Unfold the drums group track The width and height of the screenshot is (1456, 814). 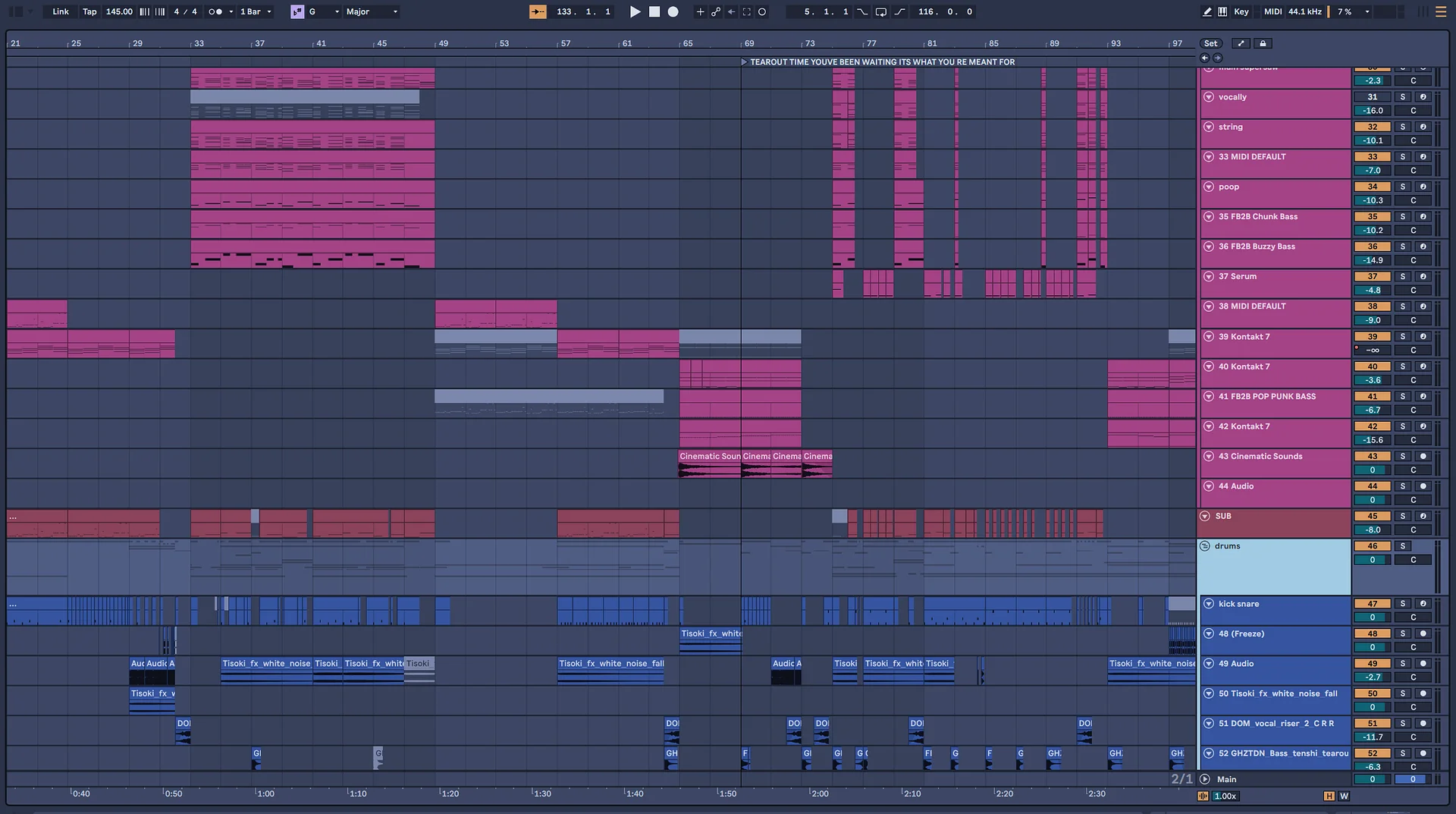point(1205,546)
